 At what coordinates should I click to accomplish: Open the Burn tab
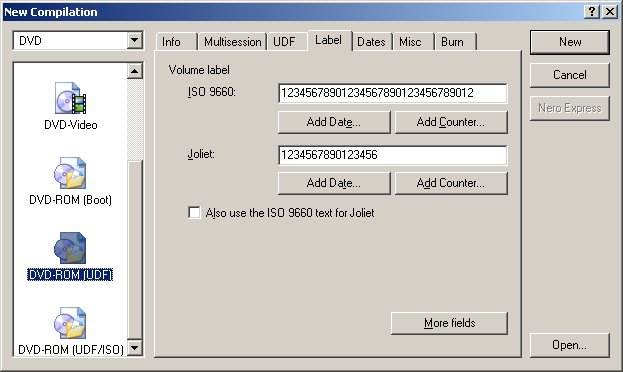(455, 42)
